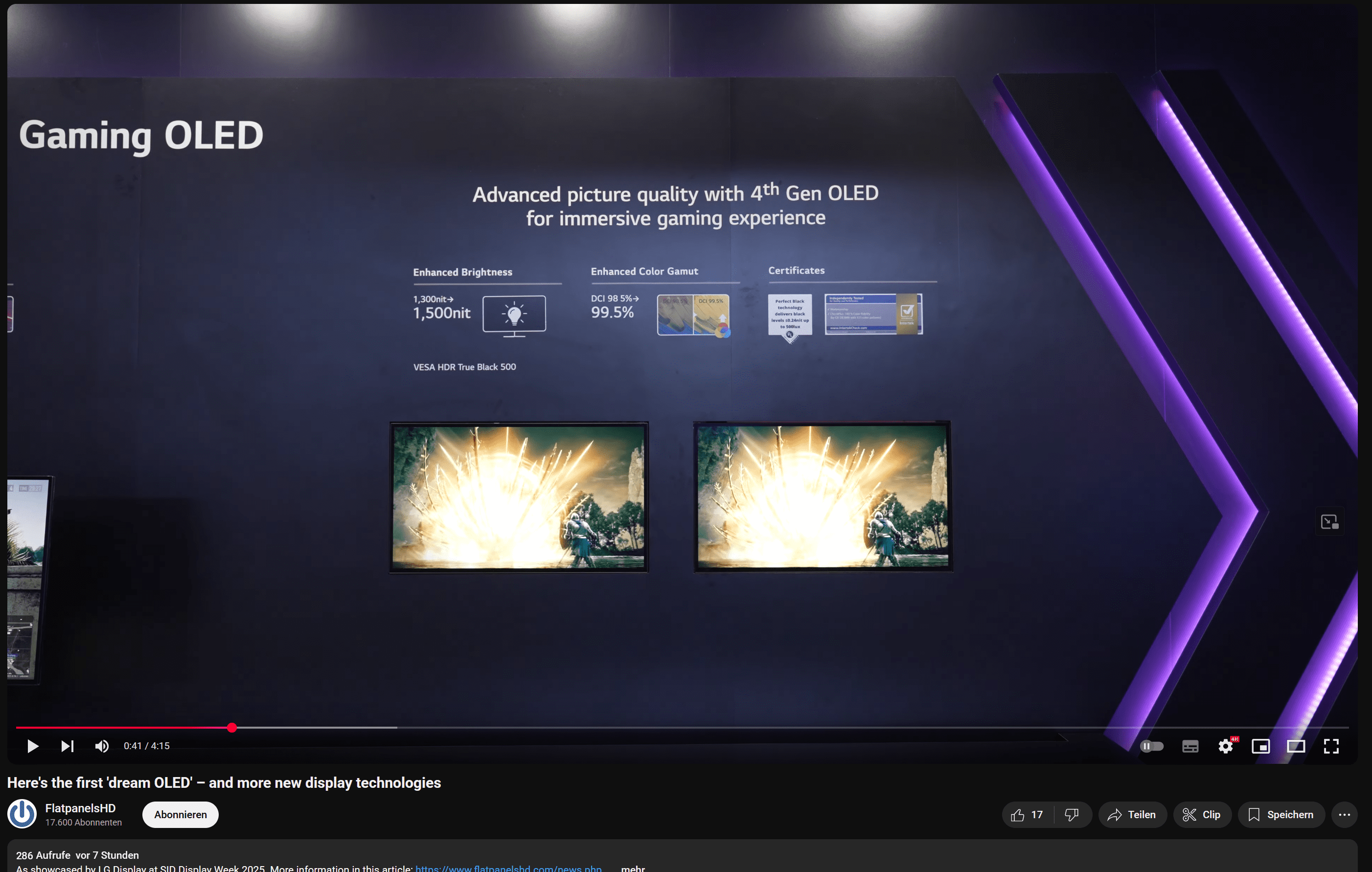Switch to miniplayer mode
The image size is (1372, 872).
click(1261, 746)
